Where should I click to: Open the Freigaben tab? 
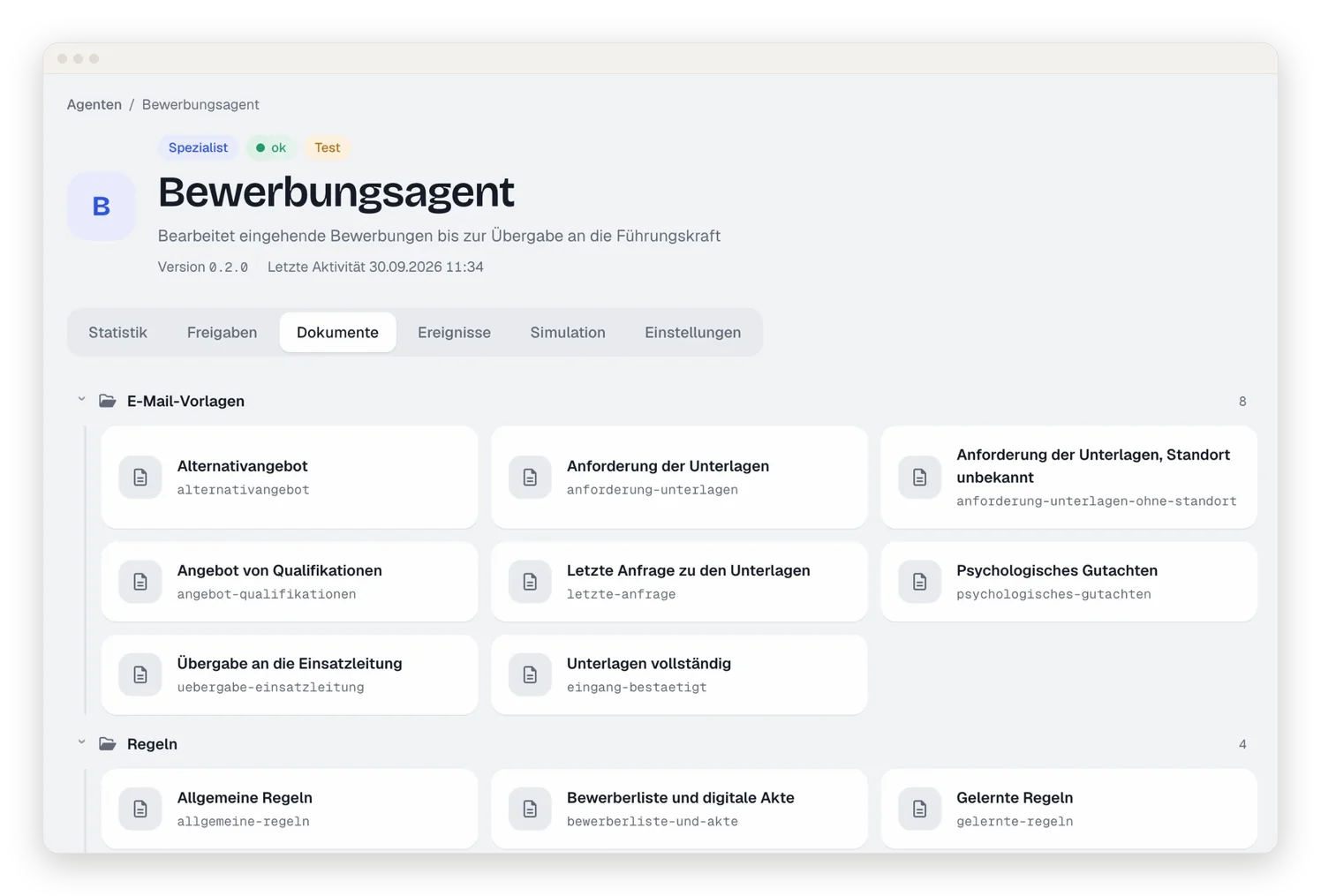tap(222, 333)
